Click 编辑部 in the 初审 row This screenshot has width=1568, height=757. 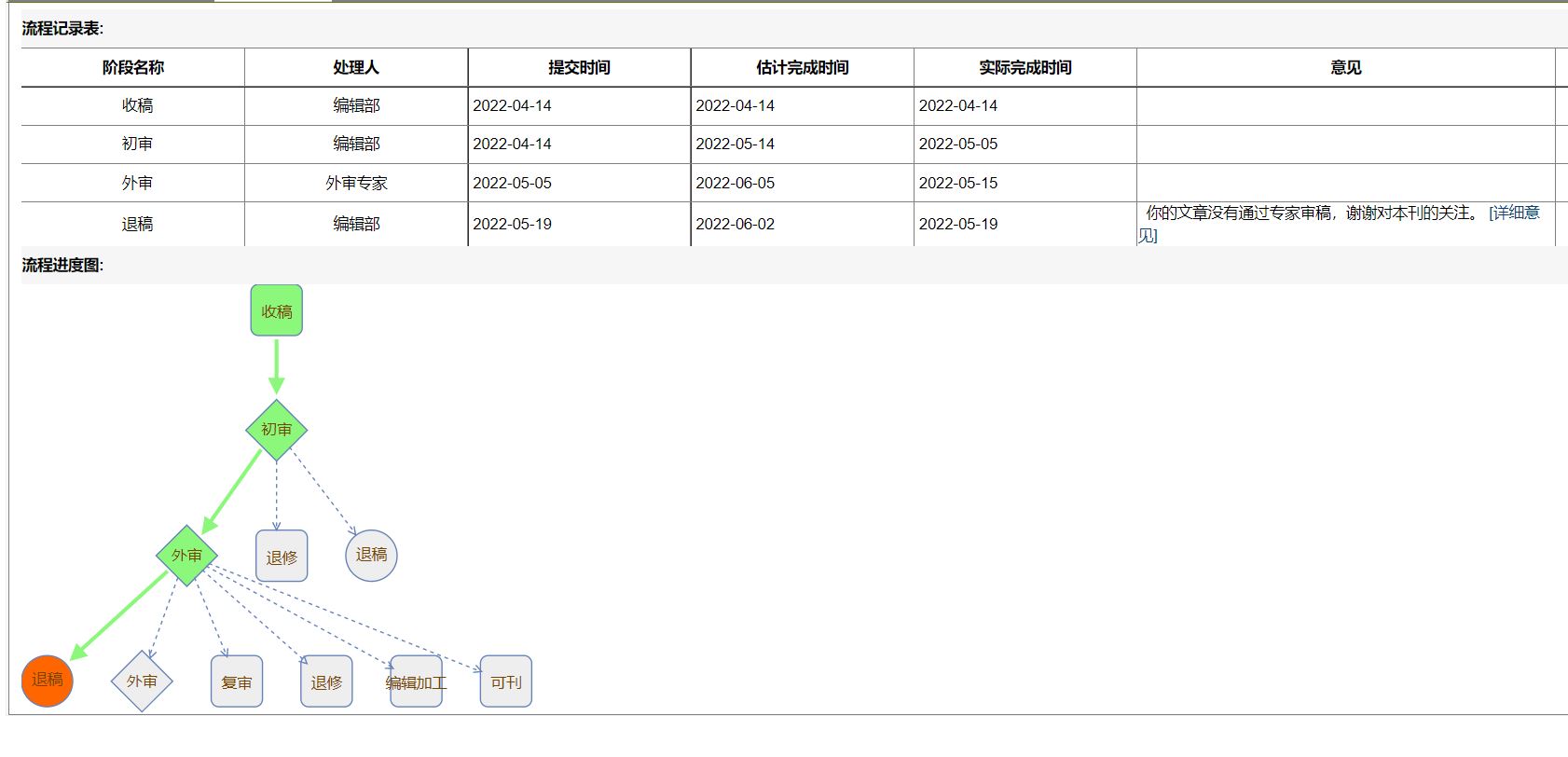pos(356,144)
